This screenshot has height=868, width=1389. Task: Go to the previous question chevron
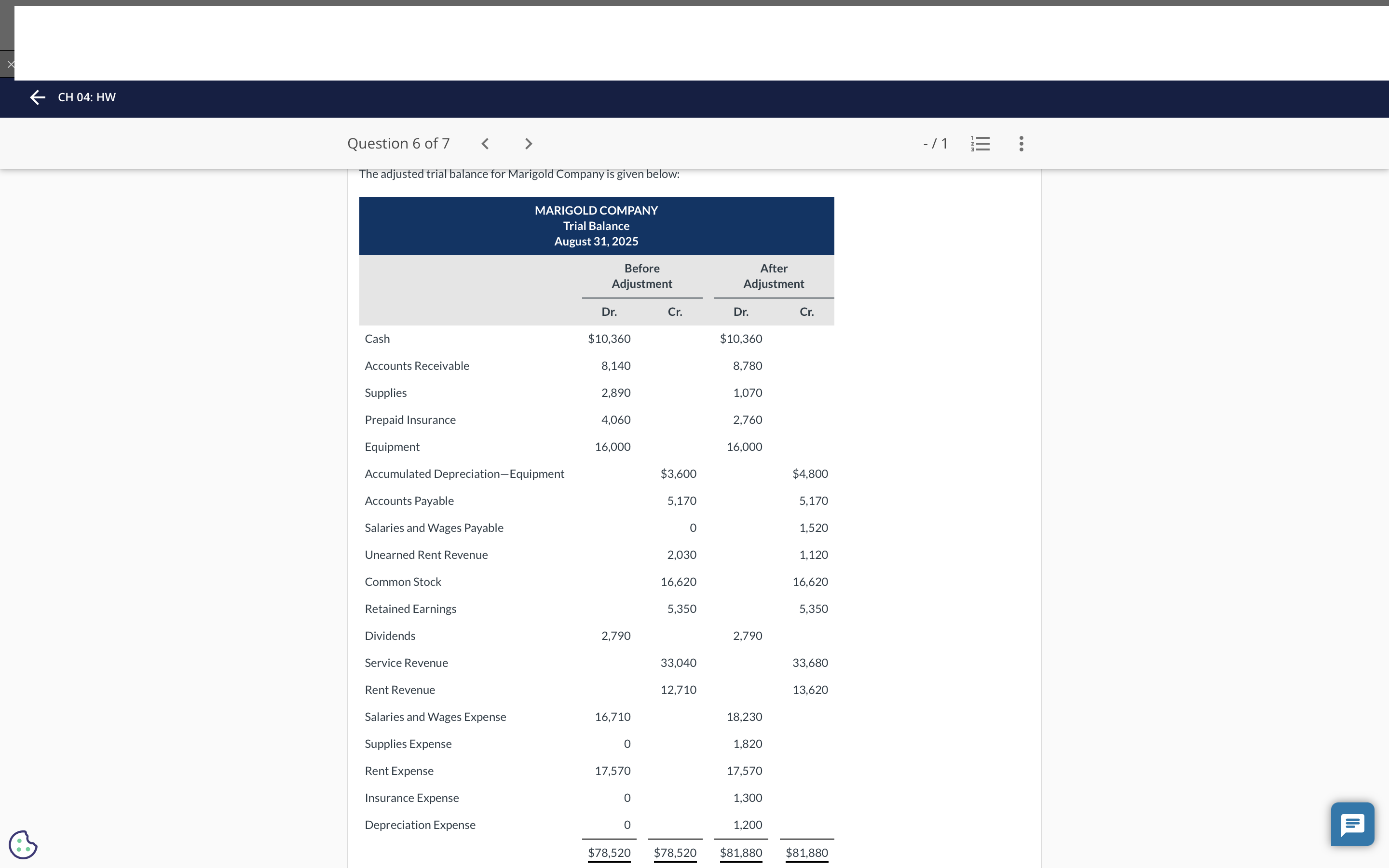coord(485,144)
